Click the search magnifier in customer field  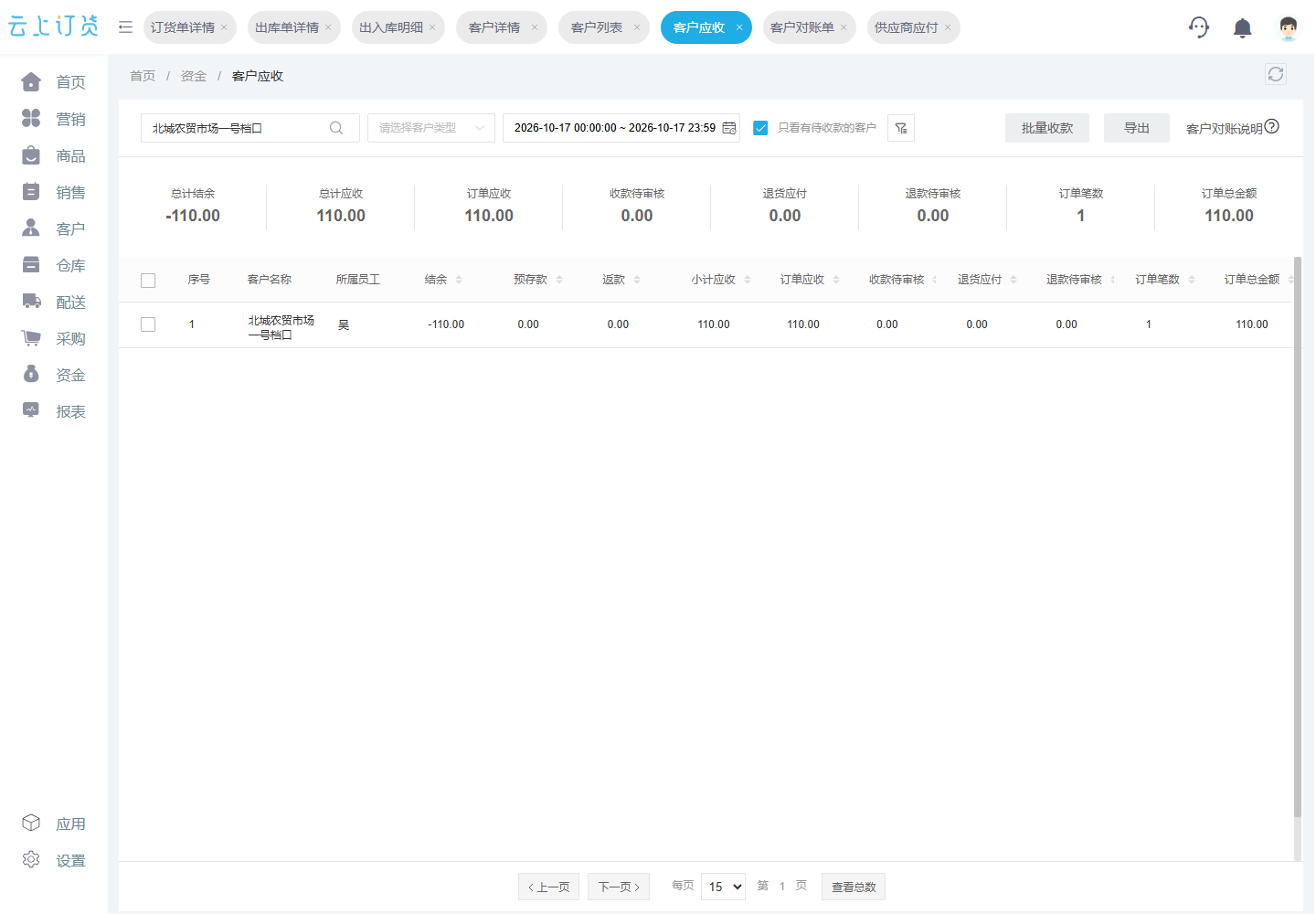click(x=336, y=128)
